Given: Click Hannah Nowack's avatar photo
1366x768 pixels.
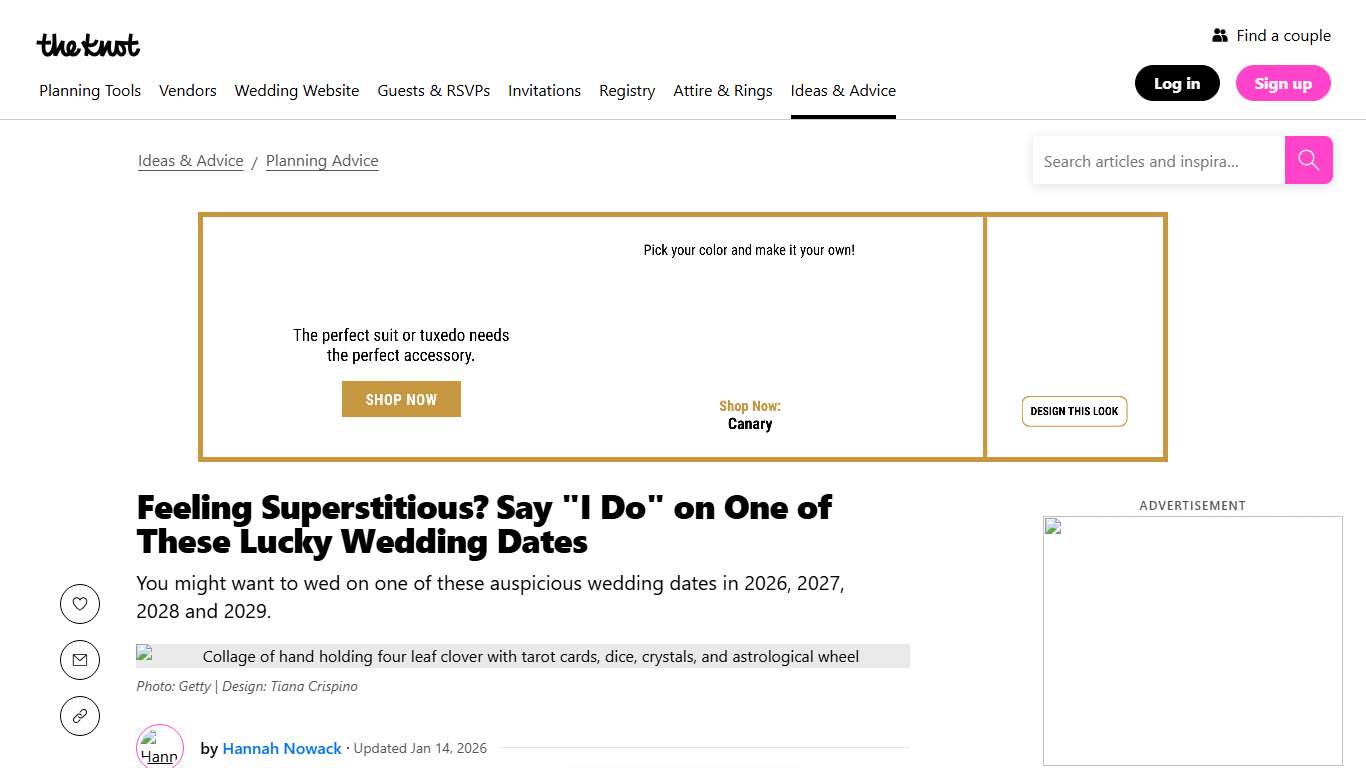Looking at the screenshot, I should point(160,748).
